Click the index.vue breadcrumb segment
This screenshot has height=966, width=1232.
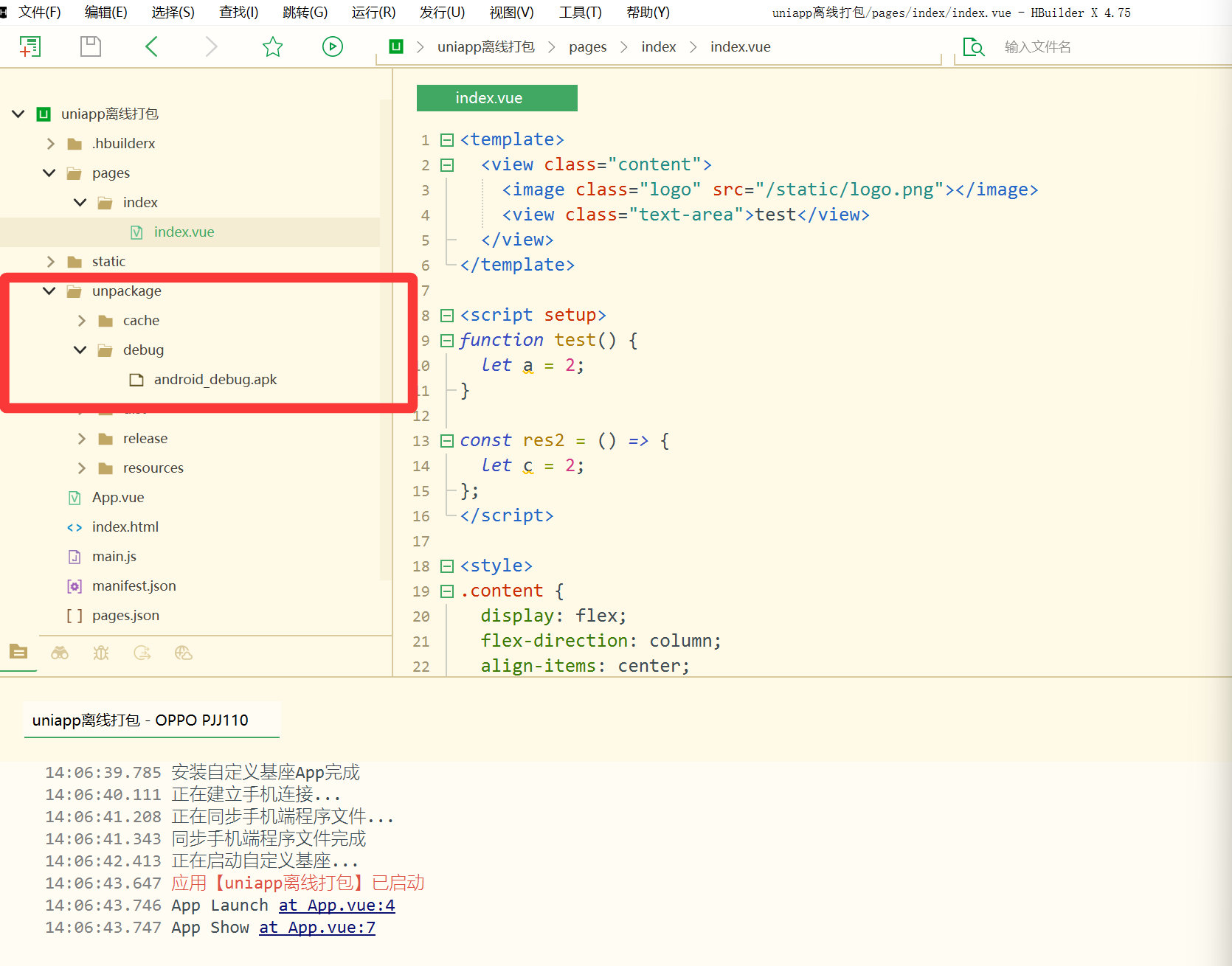[741, 47]
